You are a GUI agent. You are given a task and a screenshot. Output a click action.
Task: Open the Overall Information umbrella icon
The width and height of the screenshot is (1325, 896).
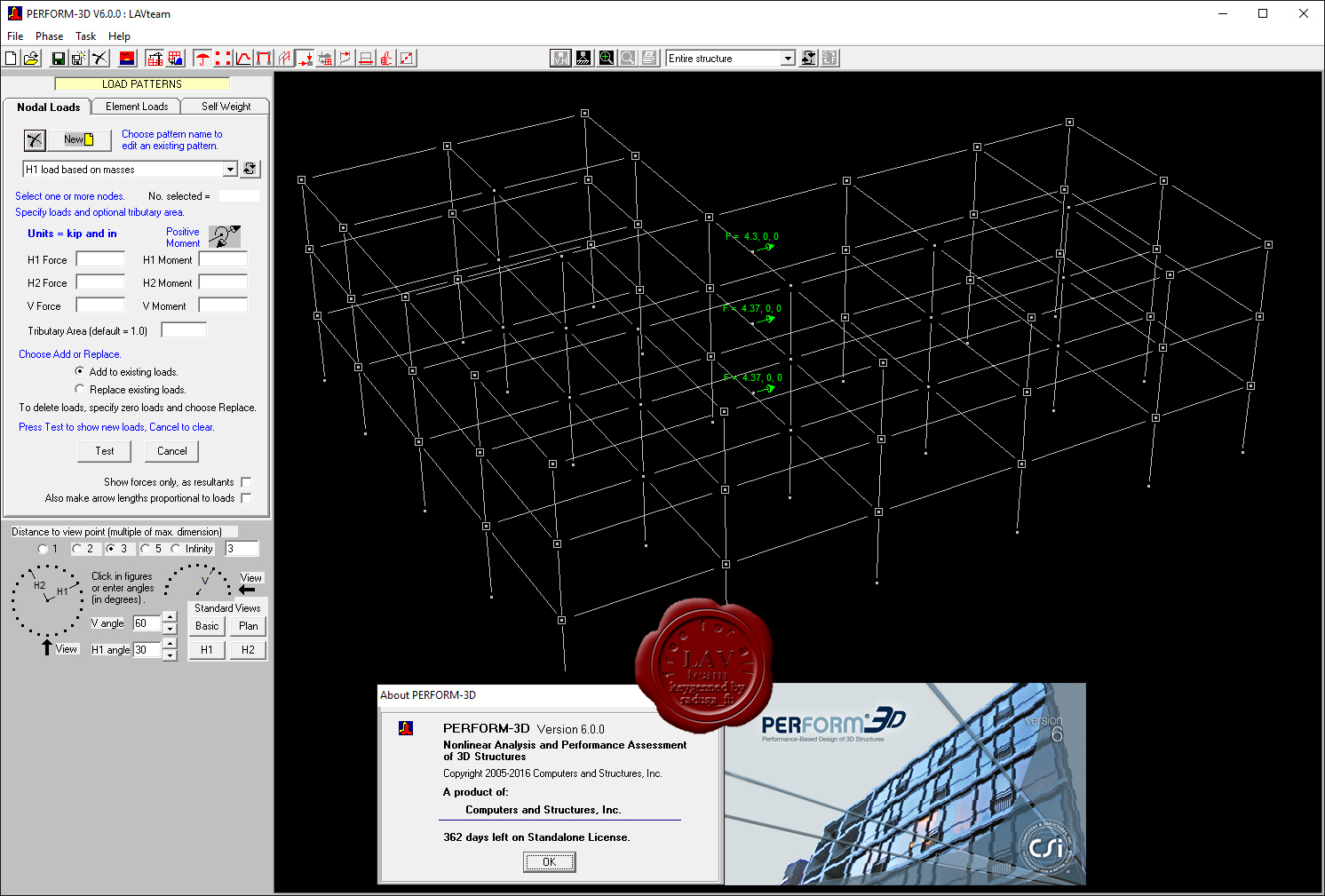[203, 59]
